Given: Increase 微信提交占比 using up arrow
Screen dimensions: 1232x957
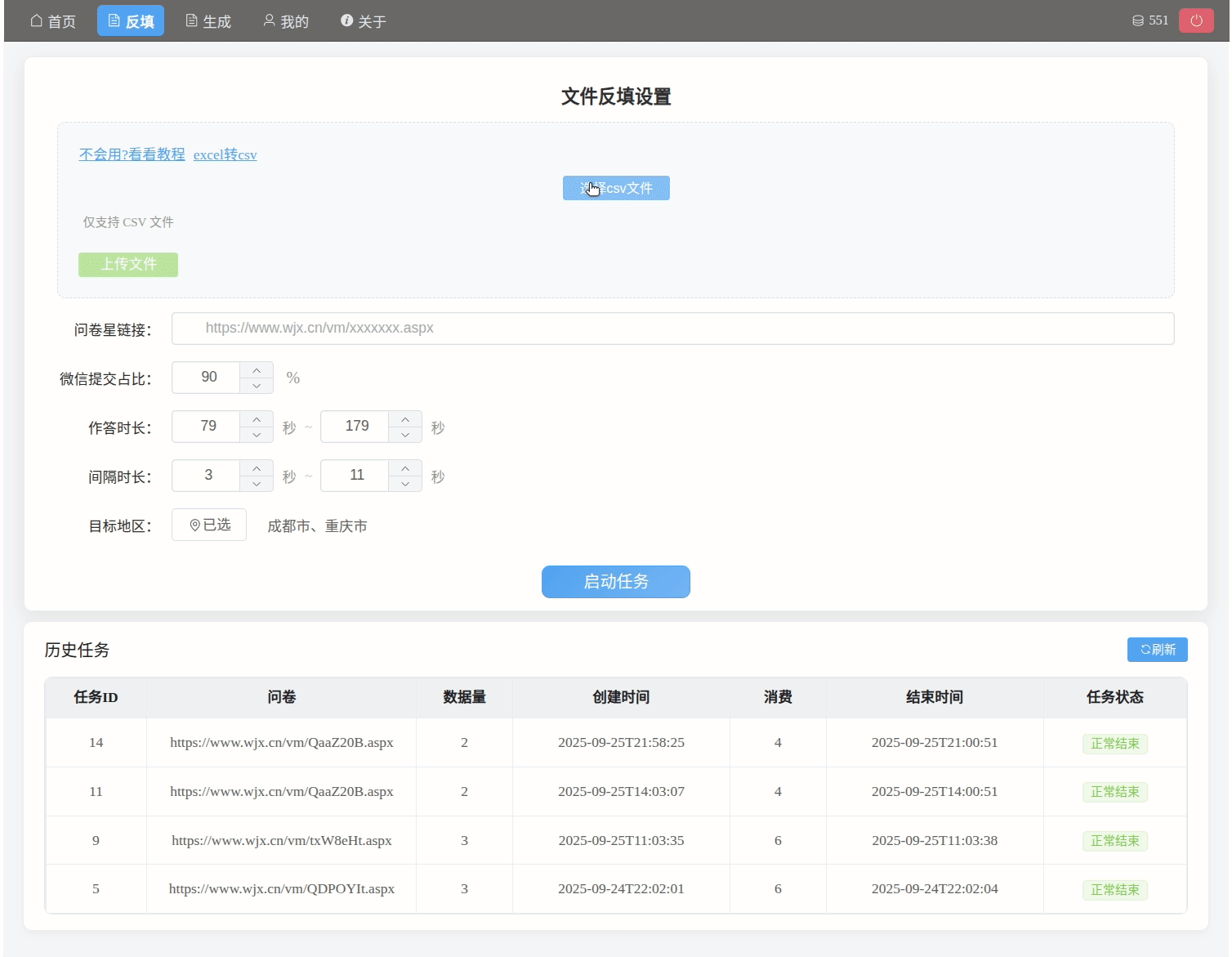Looking at the screenshot, I should click(x=256, y=369).
